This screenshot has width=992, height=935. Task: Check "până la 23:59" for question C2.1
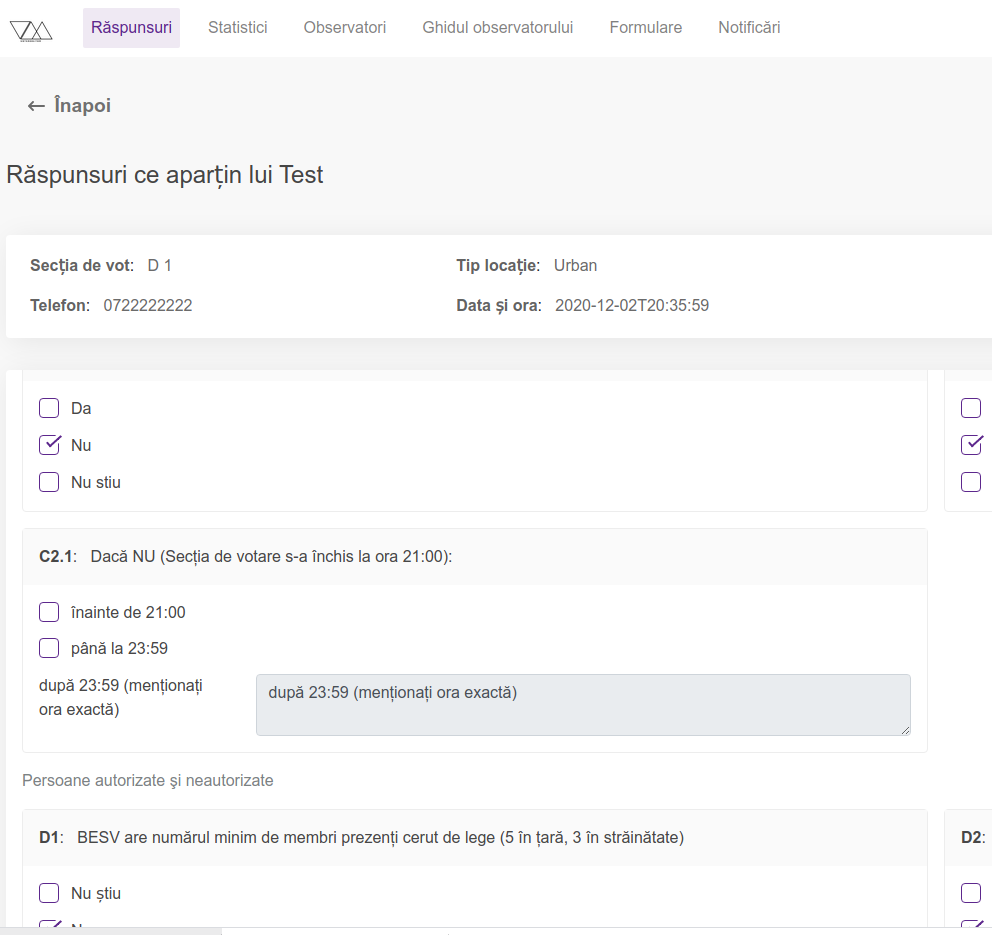click(x=49, y=647)
